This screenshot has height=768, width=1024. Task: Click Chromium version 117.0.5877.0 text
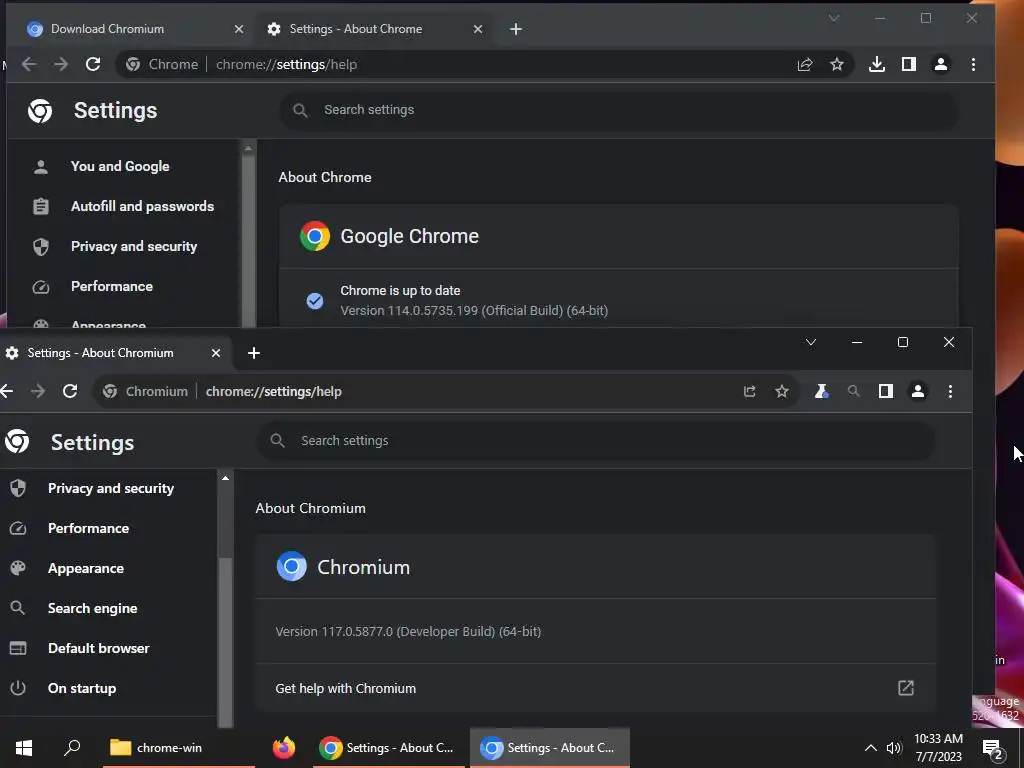pos(408,632)
